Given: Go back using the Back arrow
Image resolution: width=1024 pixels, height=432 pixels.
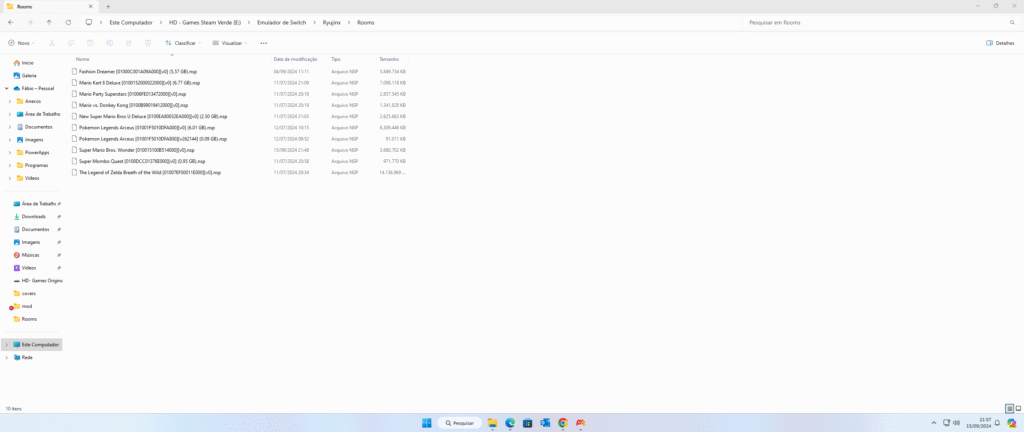Looking at the screenshot, I should coord(10,22).
